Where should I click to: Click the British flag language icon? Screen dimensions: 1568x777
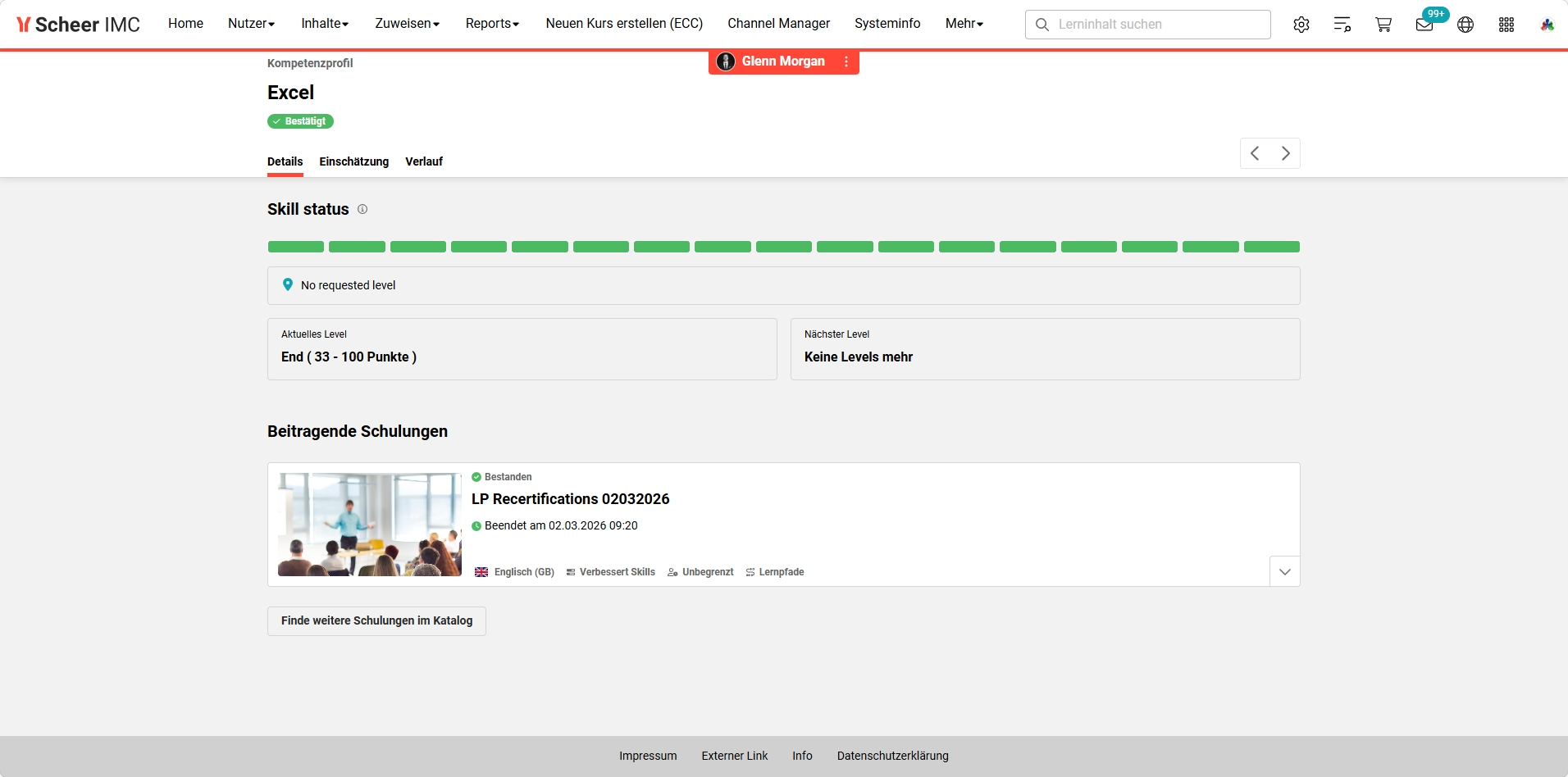481,572
